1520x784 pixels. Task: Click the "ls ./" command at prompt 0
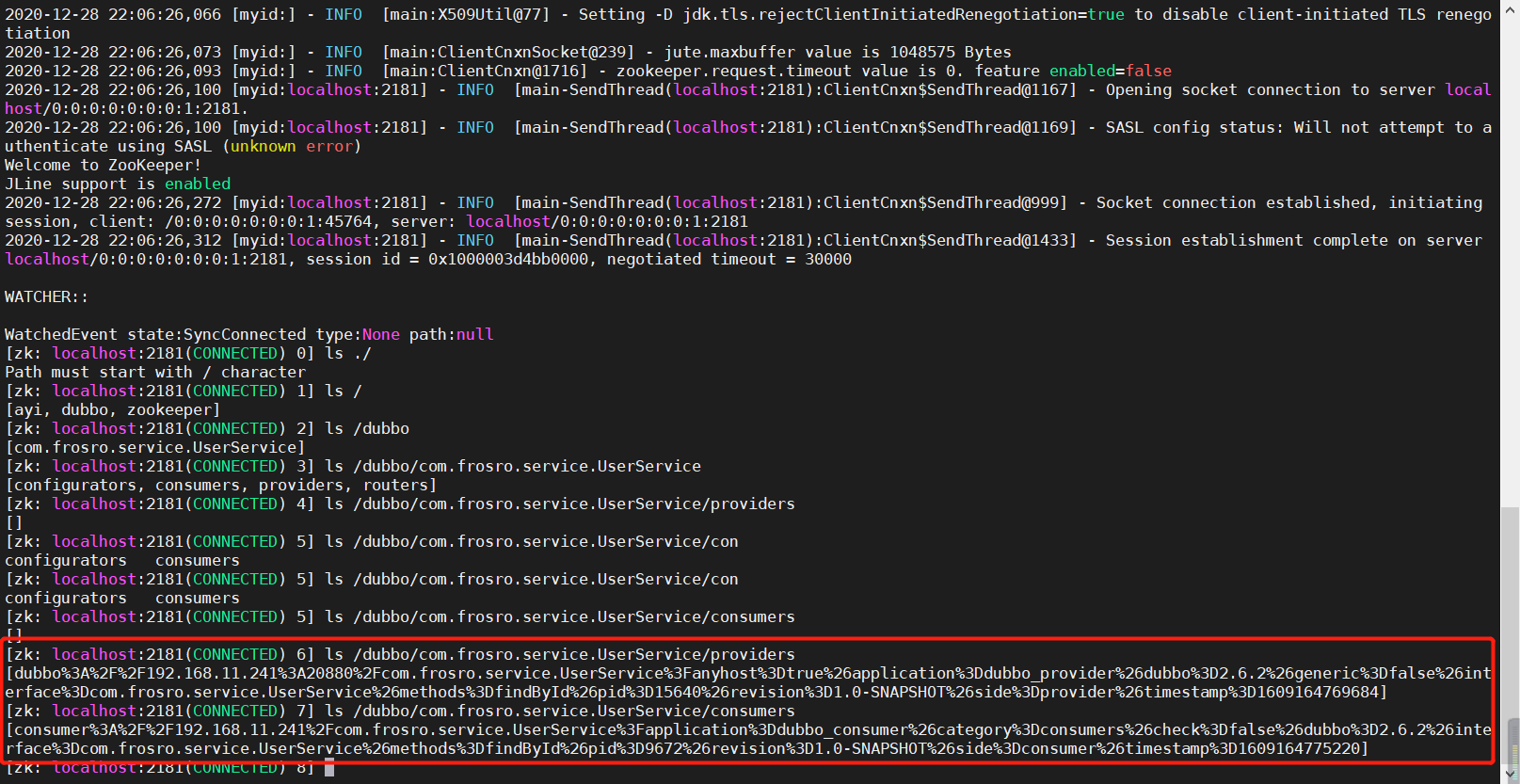[x=348, y=353]
